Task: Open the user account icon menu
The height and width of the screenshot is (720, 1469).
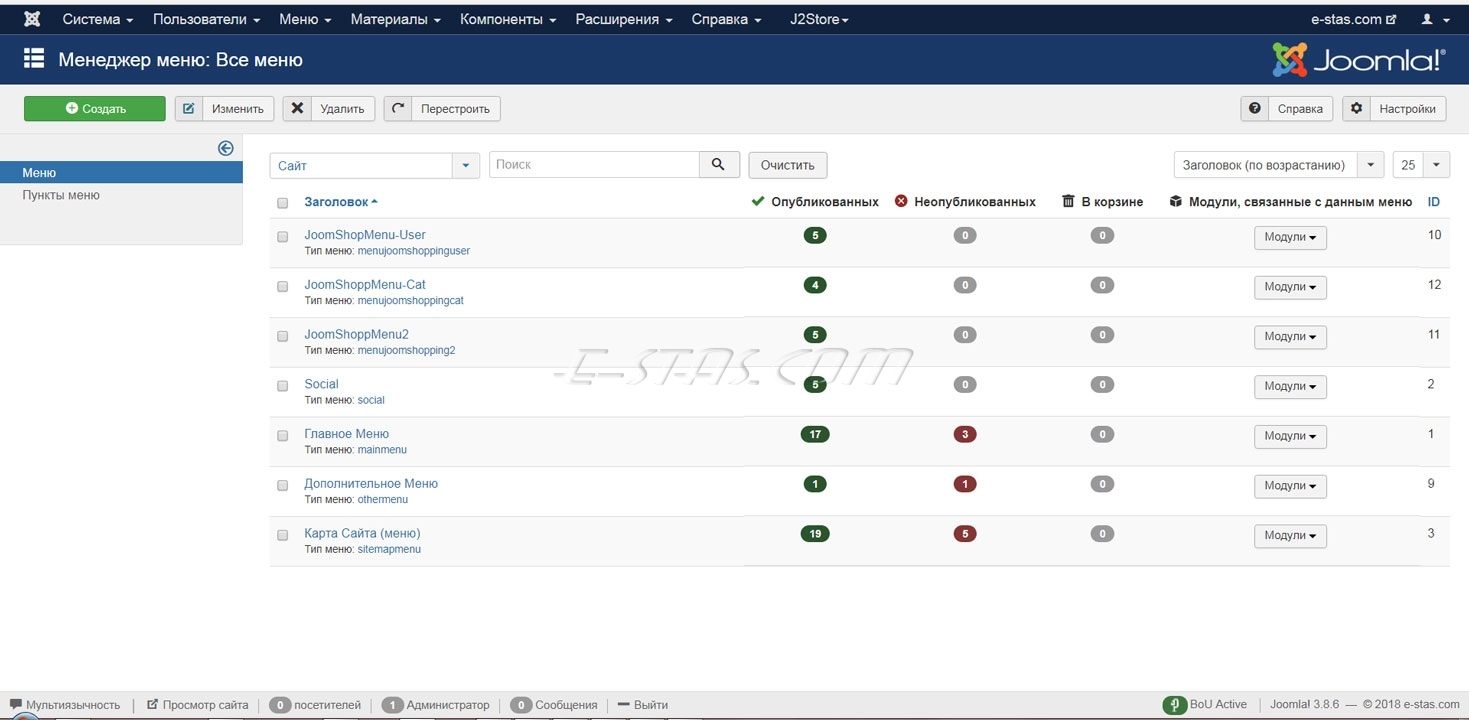Action: [1433, 19]
